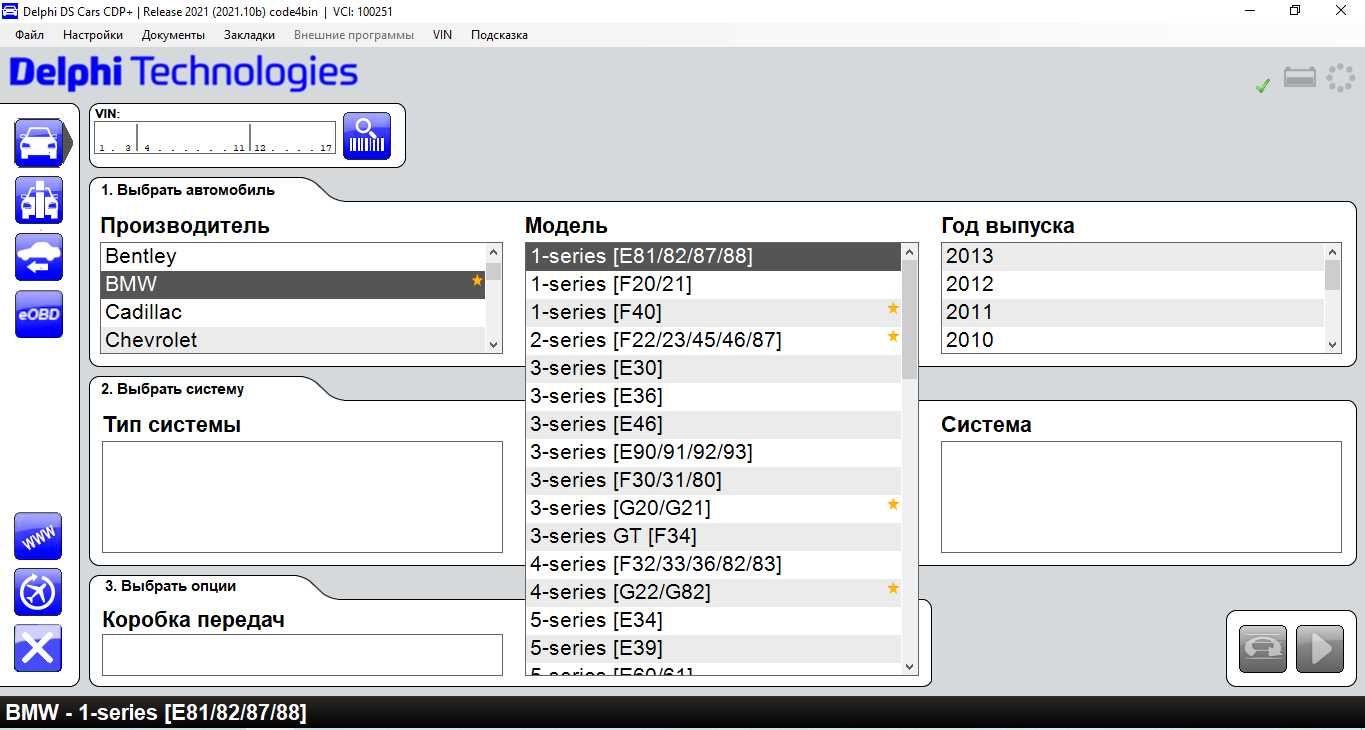
Task: Select model 4-series [G22/G82]
Action: point(713,592)
